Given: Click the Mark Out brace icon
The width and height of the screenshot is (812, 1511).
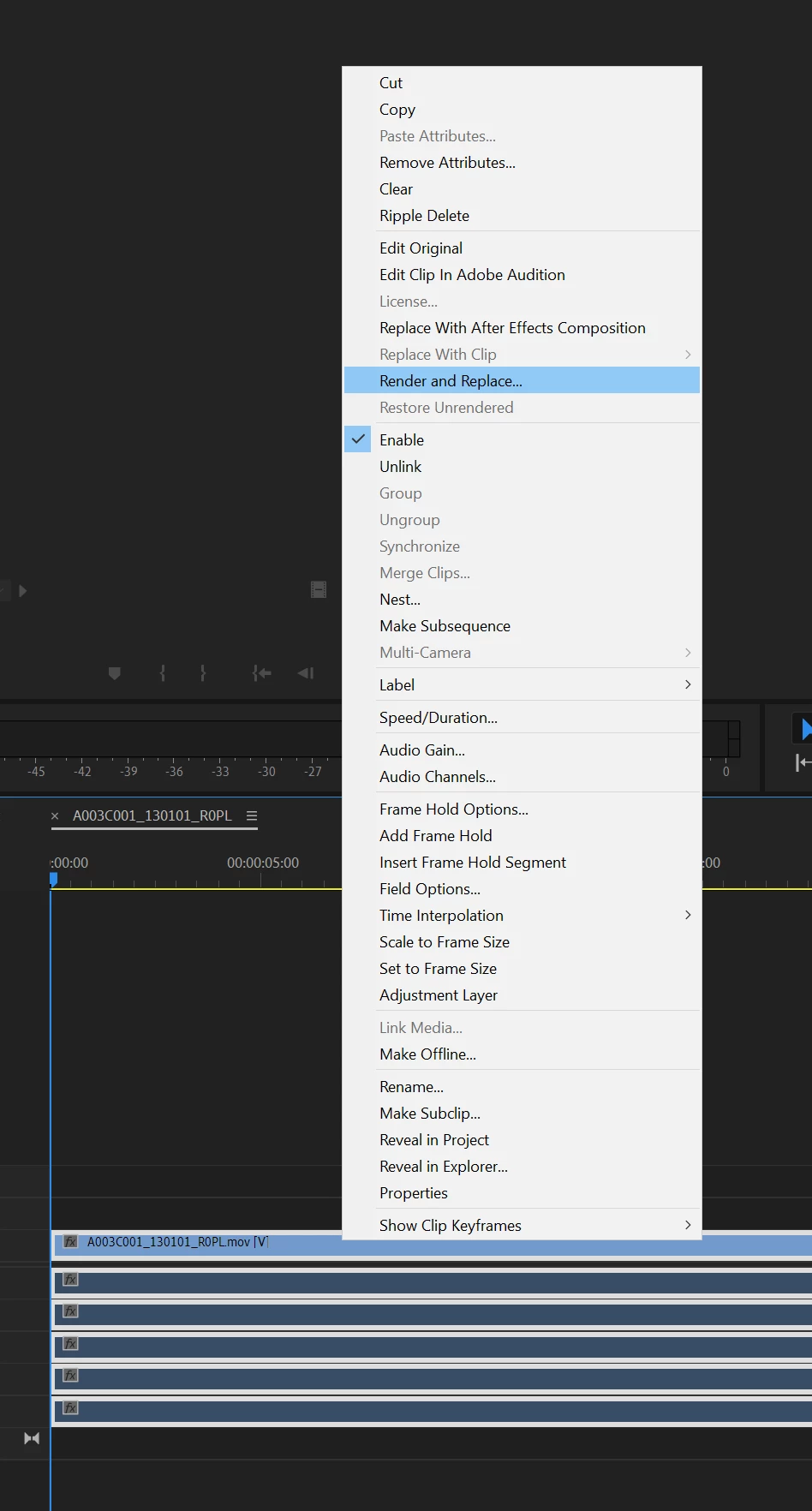Looking at the screenshot, I should [203, 673].
